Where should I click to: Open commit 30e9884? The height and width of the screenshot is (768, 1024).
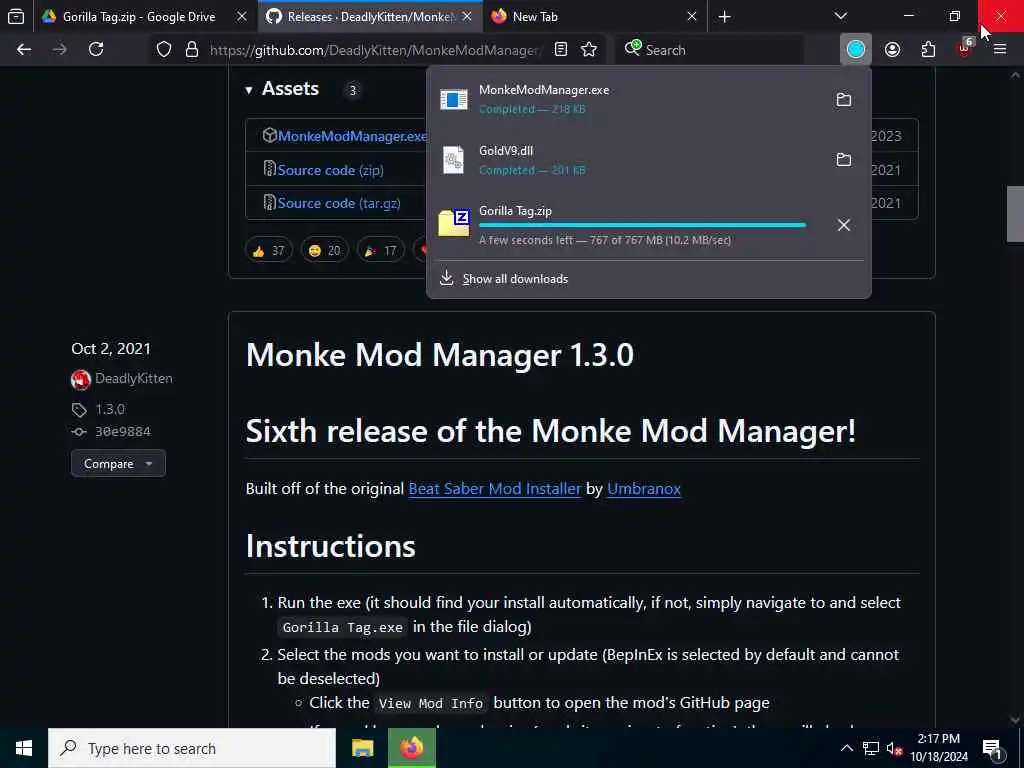[x=123, y=432]
